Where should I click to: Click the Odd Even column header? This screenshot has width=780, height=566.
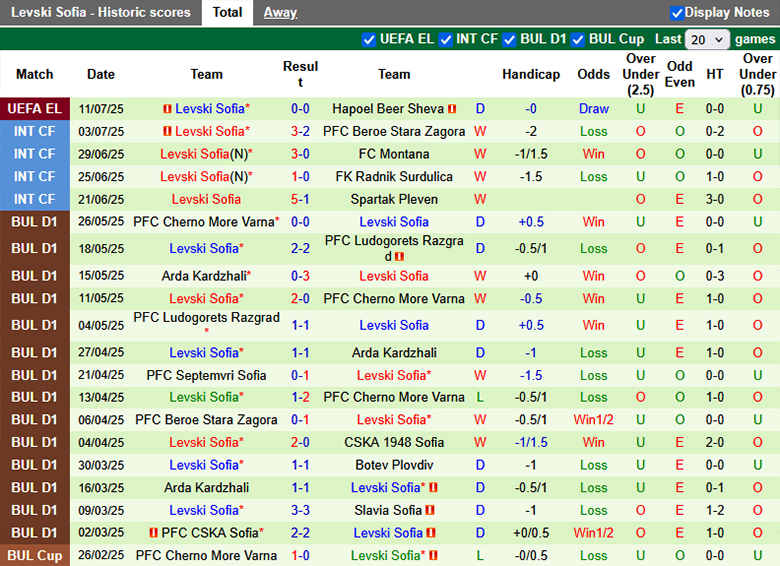[x=680, y=74]
